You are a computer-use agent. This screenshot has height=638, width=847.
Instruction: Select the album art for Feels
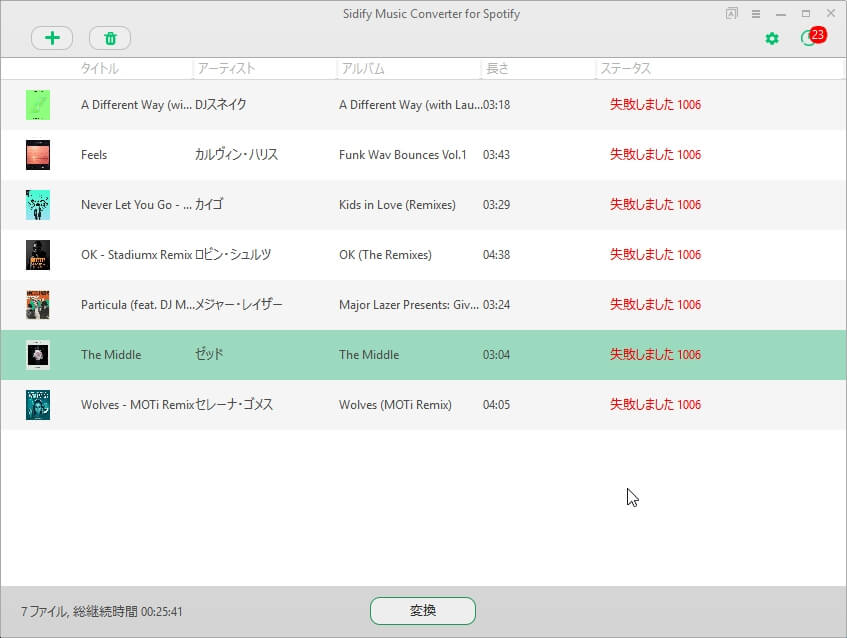(38, 155)
